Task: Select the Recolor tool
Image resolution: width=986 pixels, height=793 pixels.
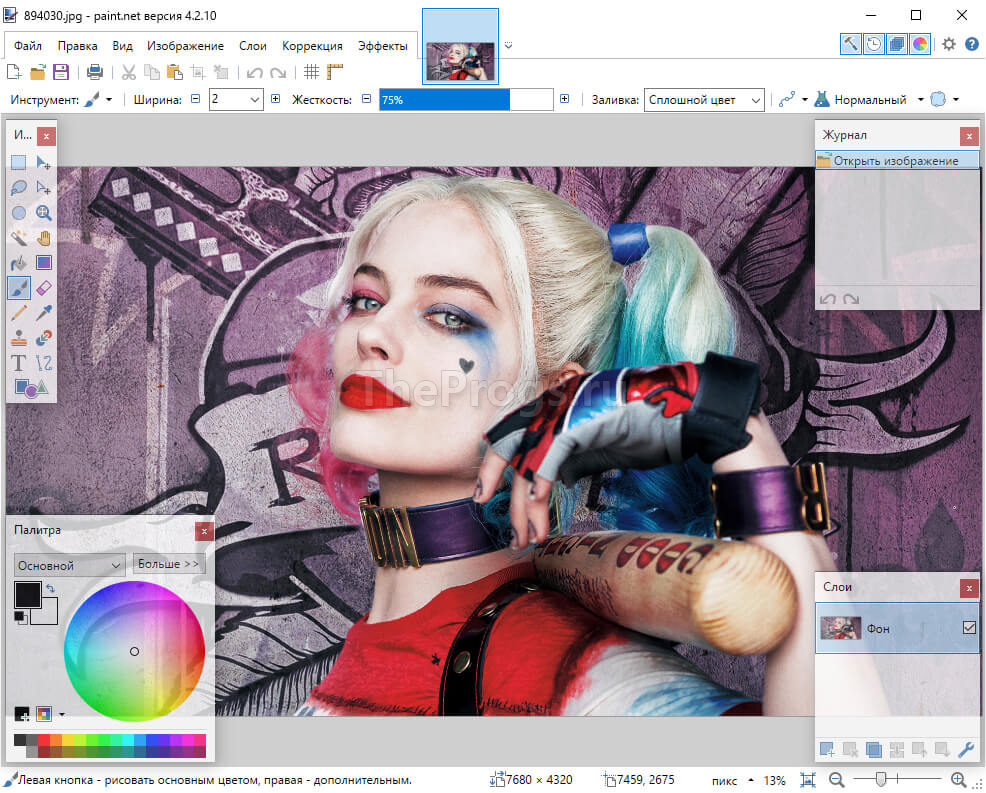Action: pyautogui.click(x=43, y=338)
